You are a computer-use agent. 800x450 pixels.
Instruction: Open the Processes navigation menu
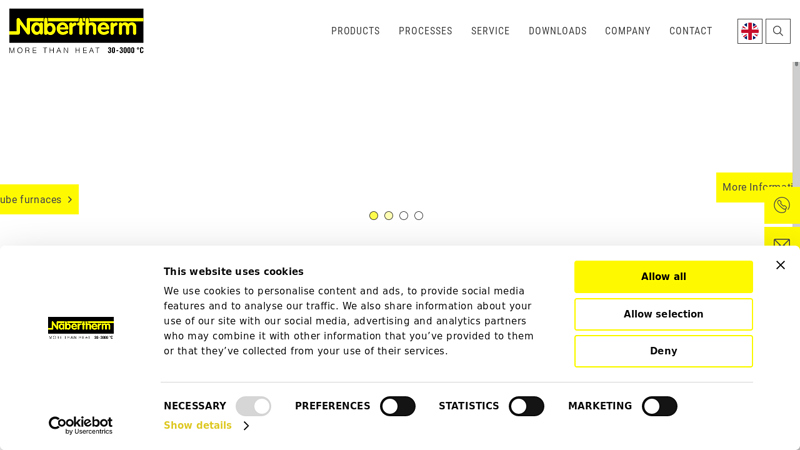point(425,31)
